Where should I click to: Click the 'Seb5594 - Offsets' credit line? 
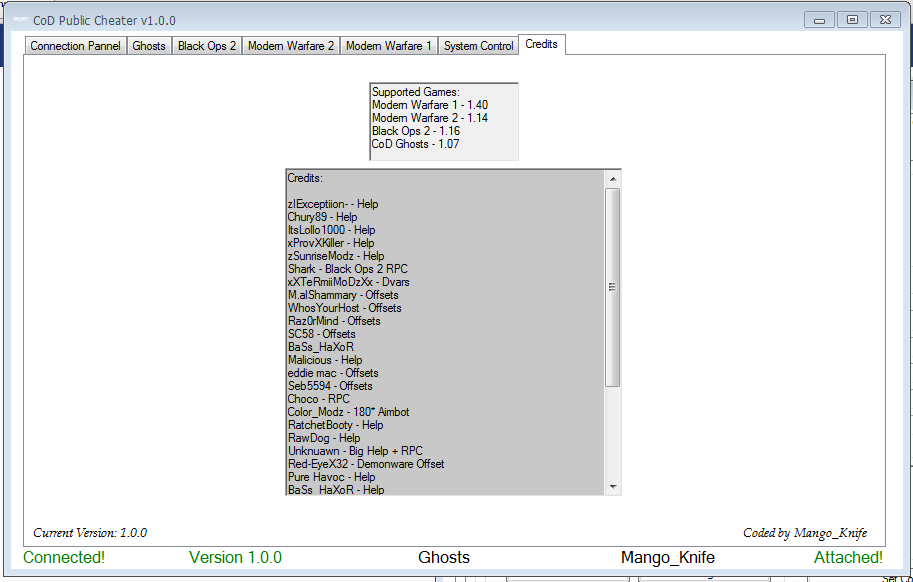pos(330,386)
